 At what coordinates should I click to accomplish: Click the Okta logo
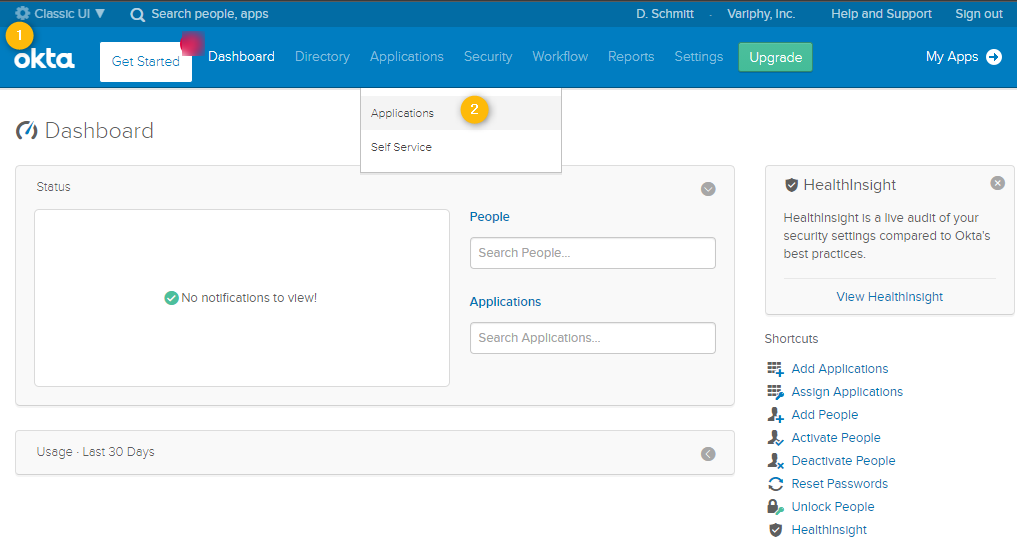[x=44, y=60]
